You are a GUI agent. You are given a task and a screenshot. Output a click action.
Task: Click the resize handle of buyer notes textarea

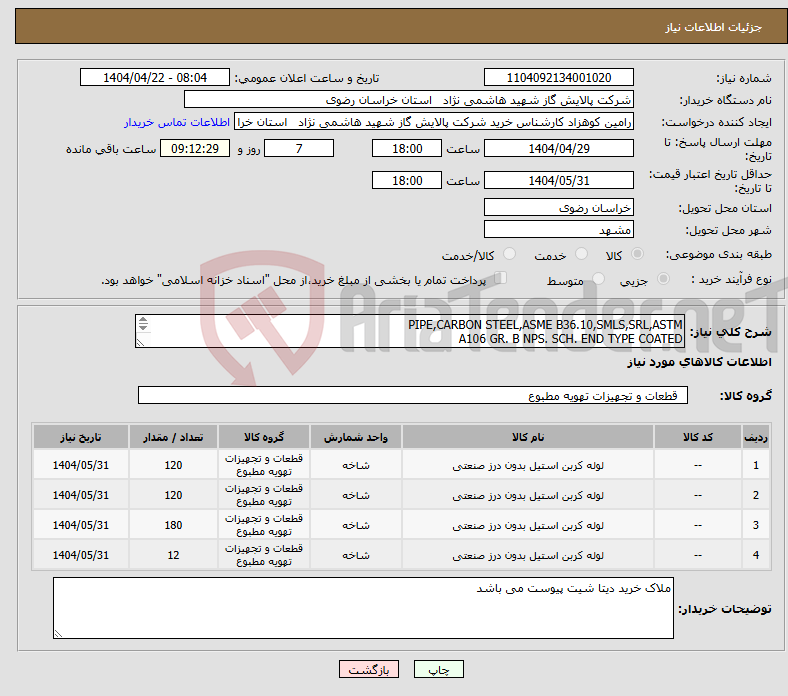tap(58, 634)
